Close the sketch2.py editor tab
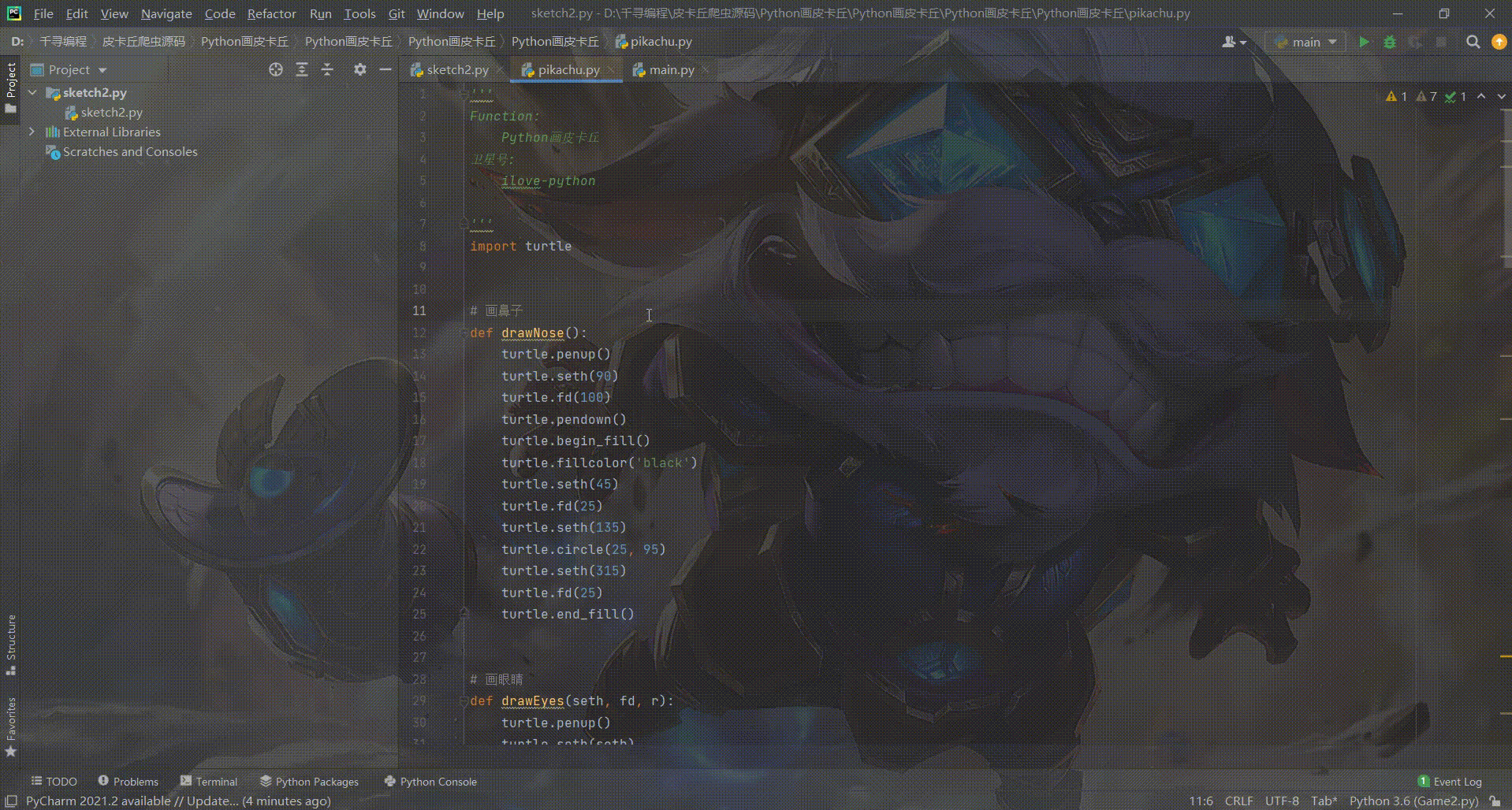The image size is (1512, 810). click(500, 70)
